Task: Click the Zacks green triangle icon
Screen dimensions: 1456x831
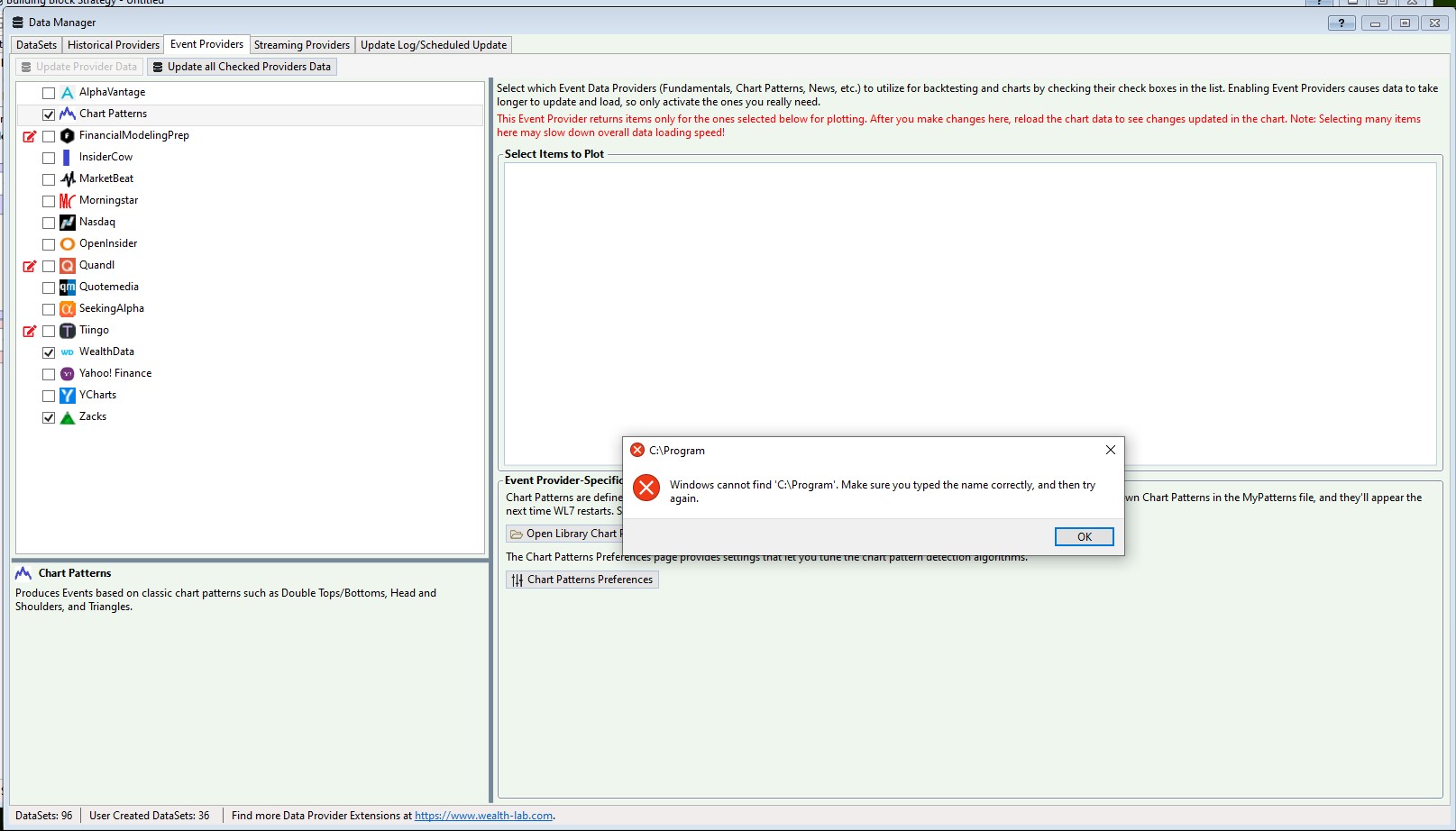Action: click(x=68, y=417)
